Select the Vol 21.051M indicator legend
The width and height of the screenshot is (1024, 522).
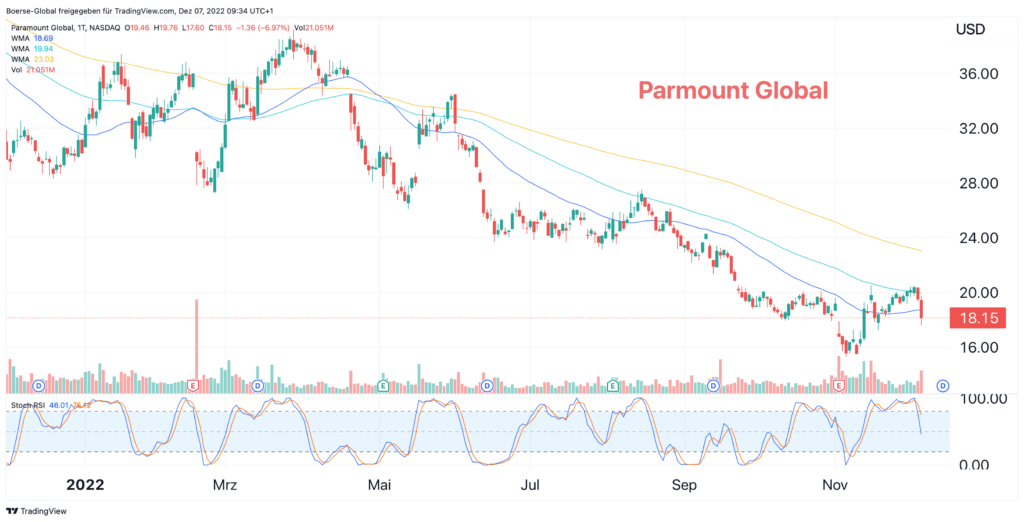(x=33, y=70)
